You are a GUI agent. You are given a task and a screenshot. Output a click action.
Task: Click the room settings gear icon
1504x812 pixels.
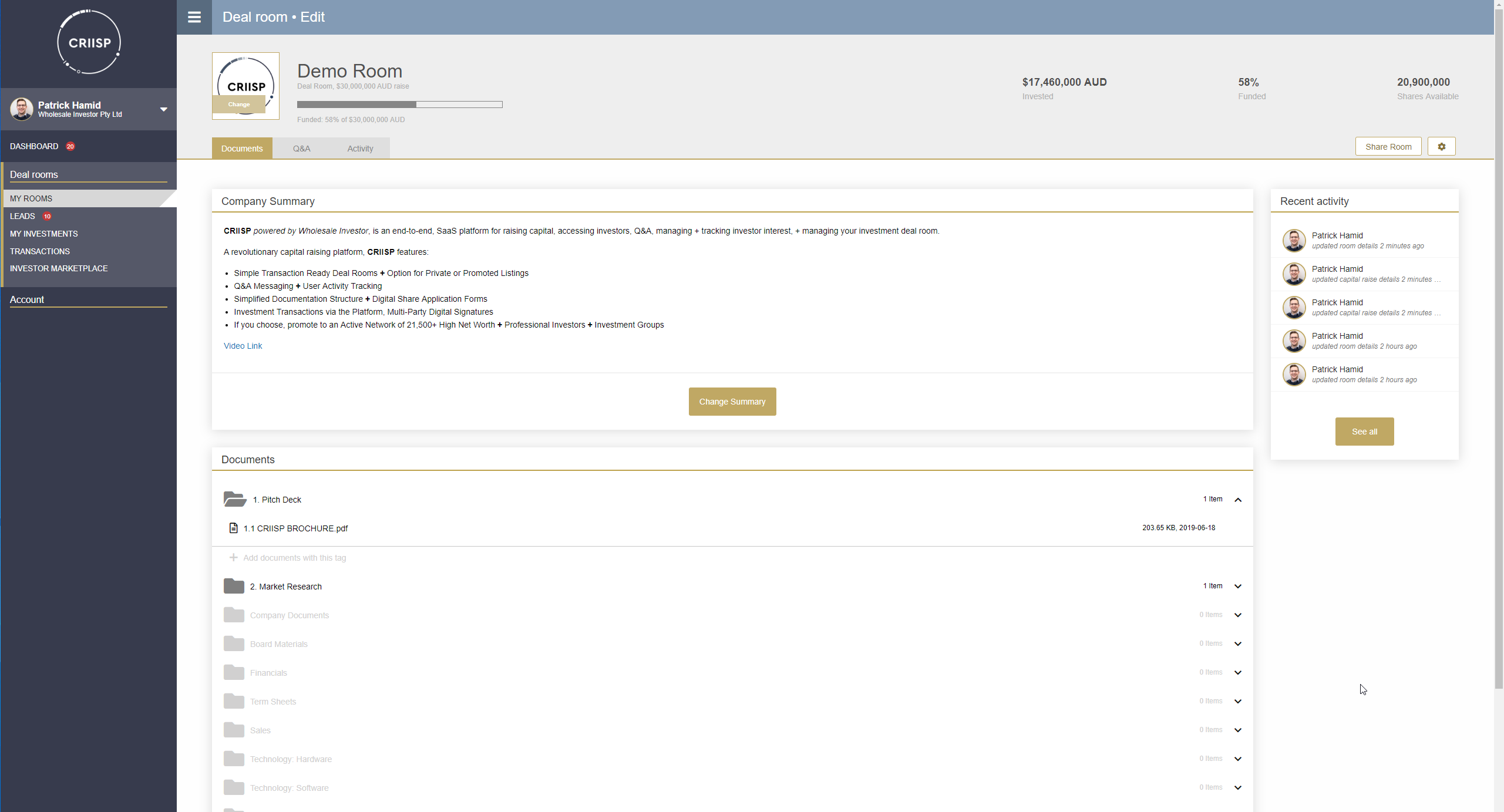point(1441,147)
